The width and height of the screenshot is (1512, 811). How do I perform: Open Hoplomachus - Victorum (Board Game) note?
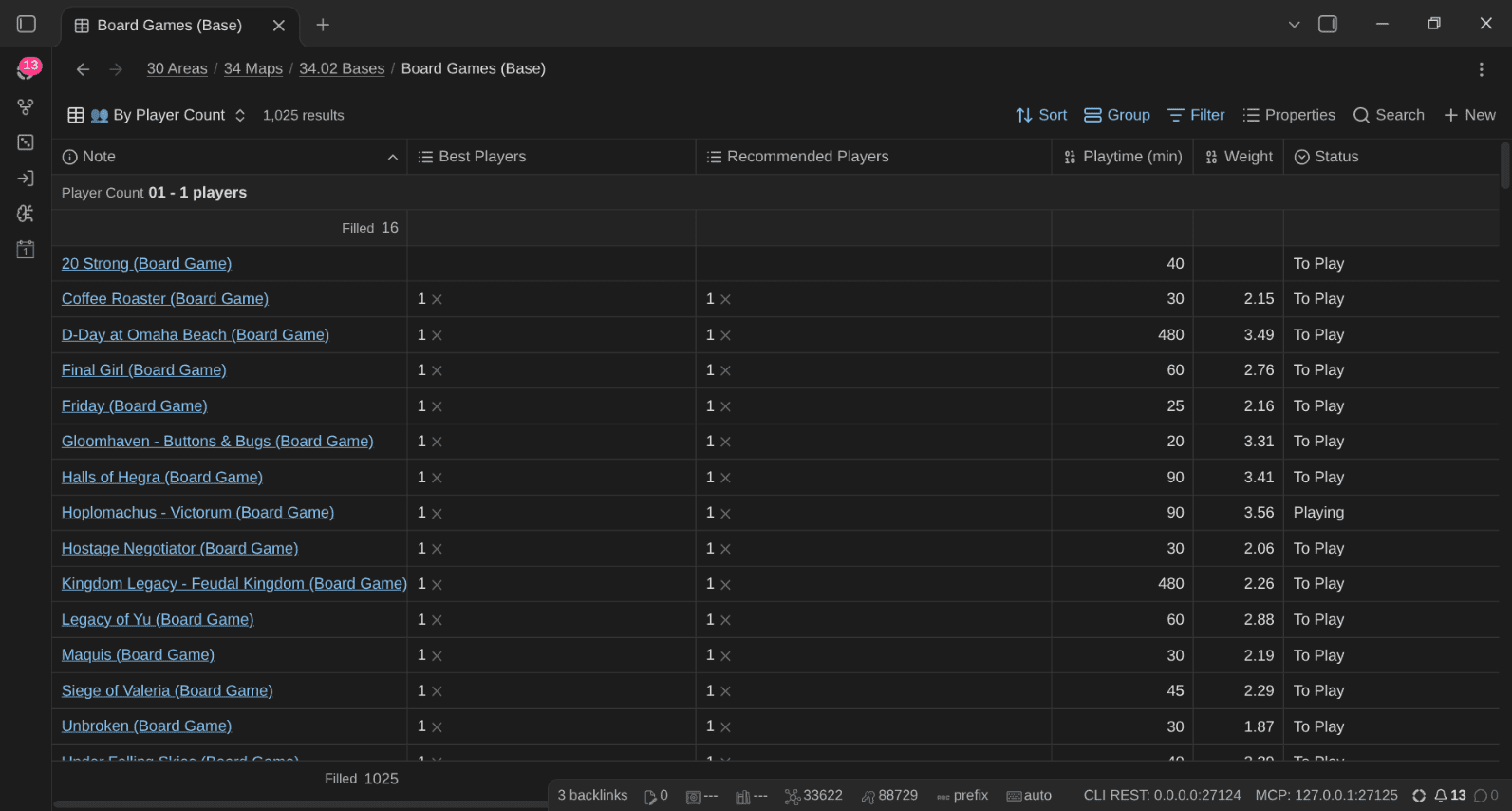point(197,513)
